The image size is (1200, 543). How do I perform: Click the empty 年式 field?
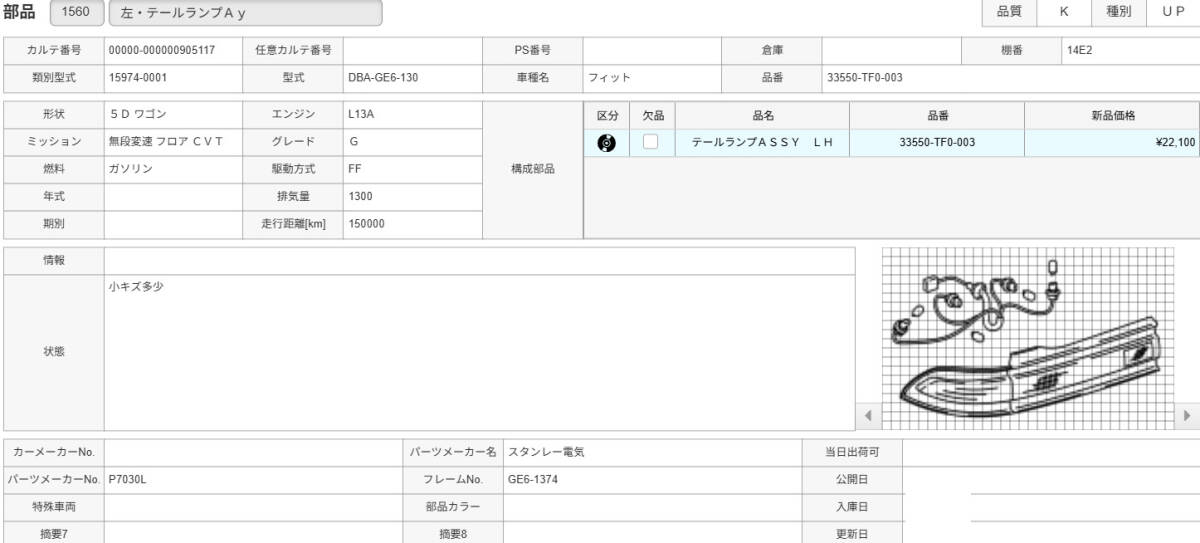[174, 197]
